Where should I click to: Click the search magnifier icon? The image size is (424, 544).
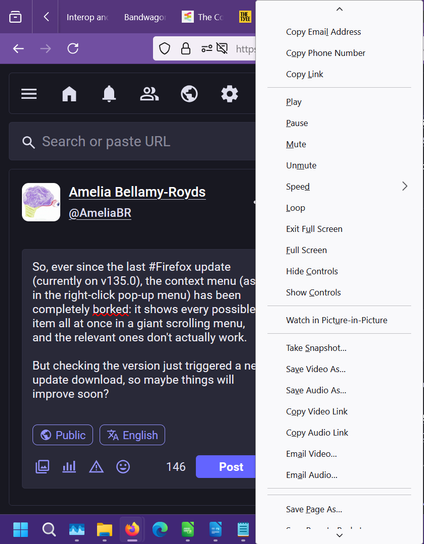28,142
